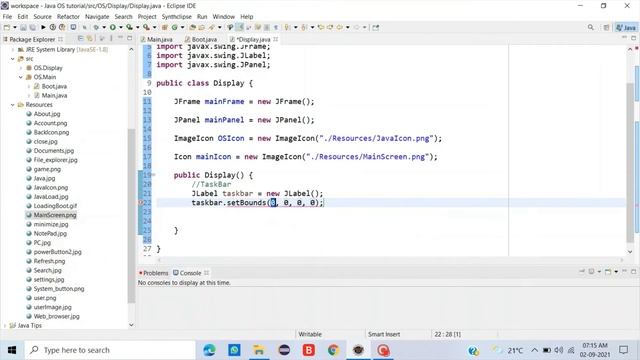Click the Run External Tools icon
Viewport: 640px width, 360px height.
click(146, 27)
